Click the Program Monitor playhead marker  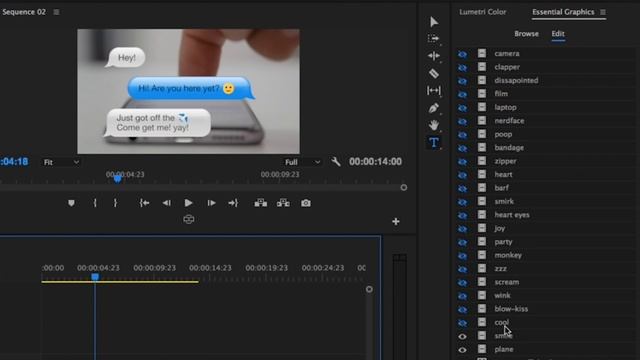[118, 179]
